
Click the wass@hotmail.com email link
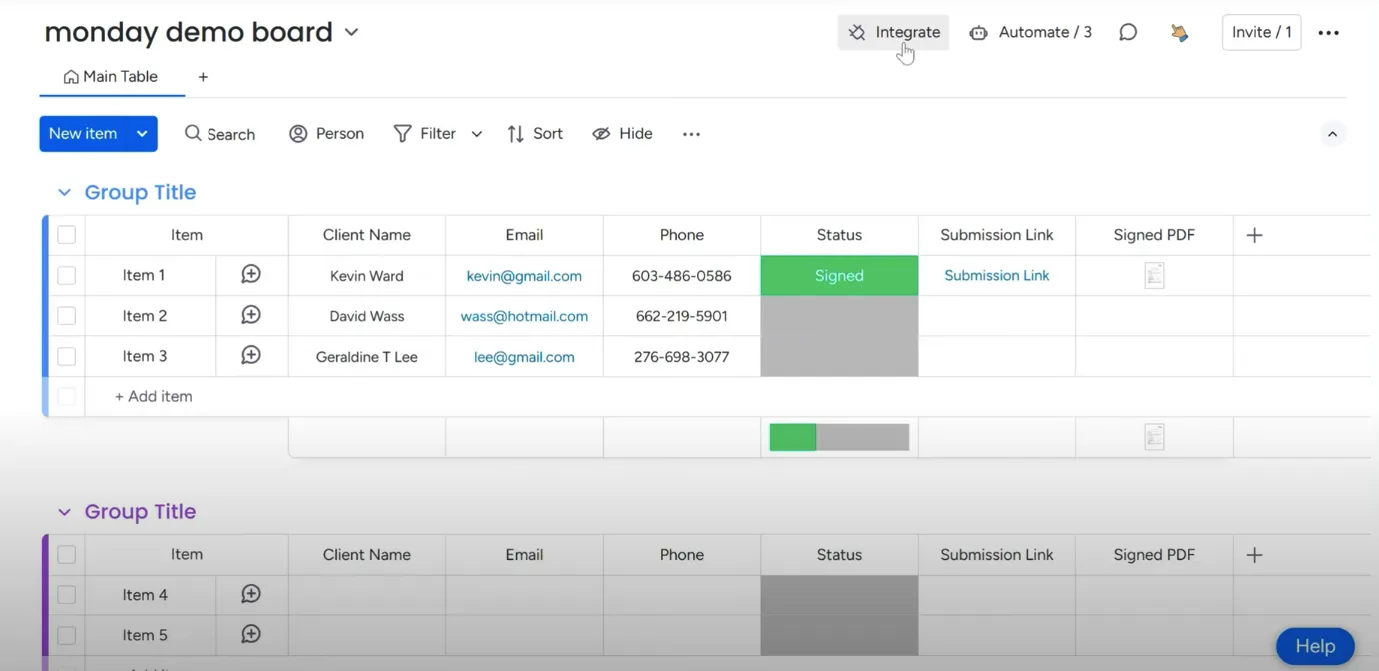[x=524, y=316]
